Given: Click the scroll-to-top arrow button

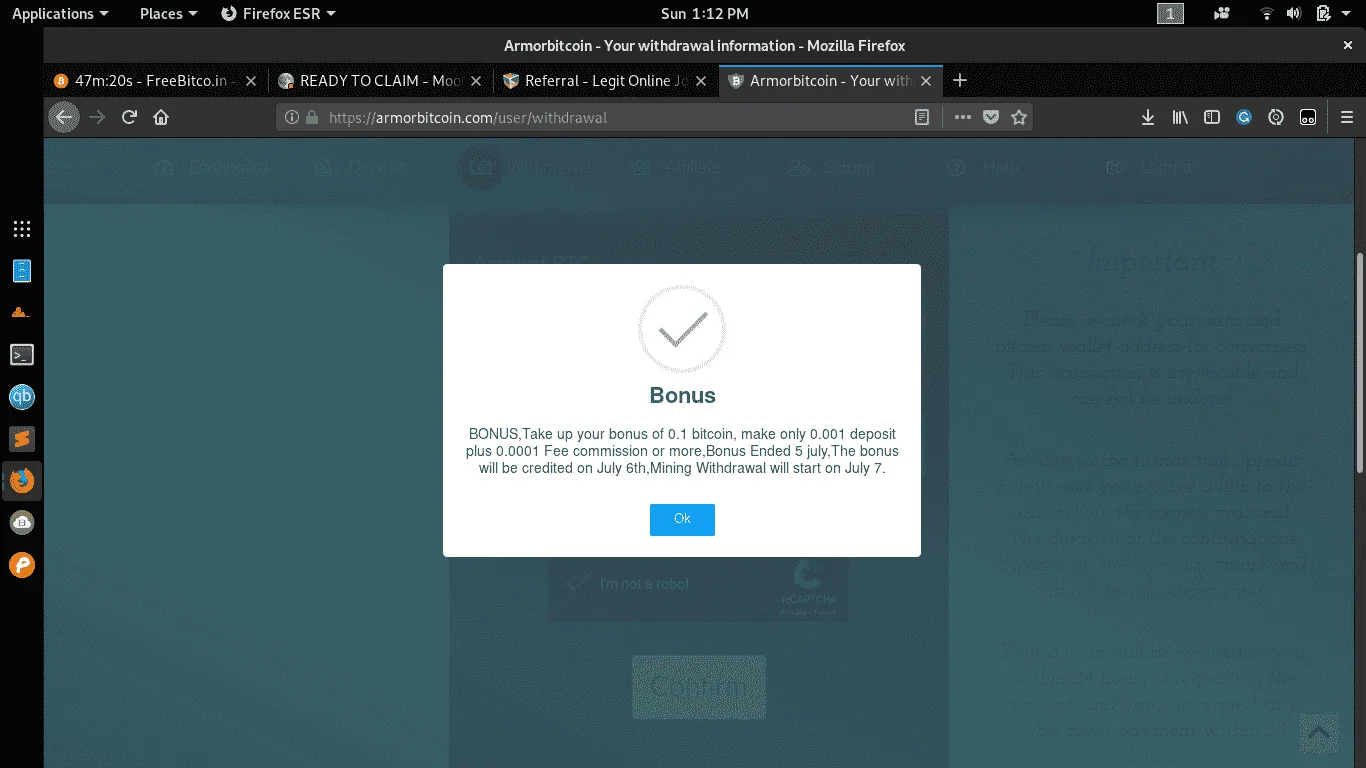Looking at the screenshot, I should pyautogui.click(x=1318, y=733).
